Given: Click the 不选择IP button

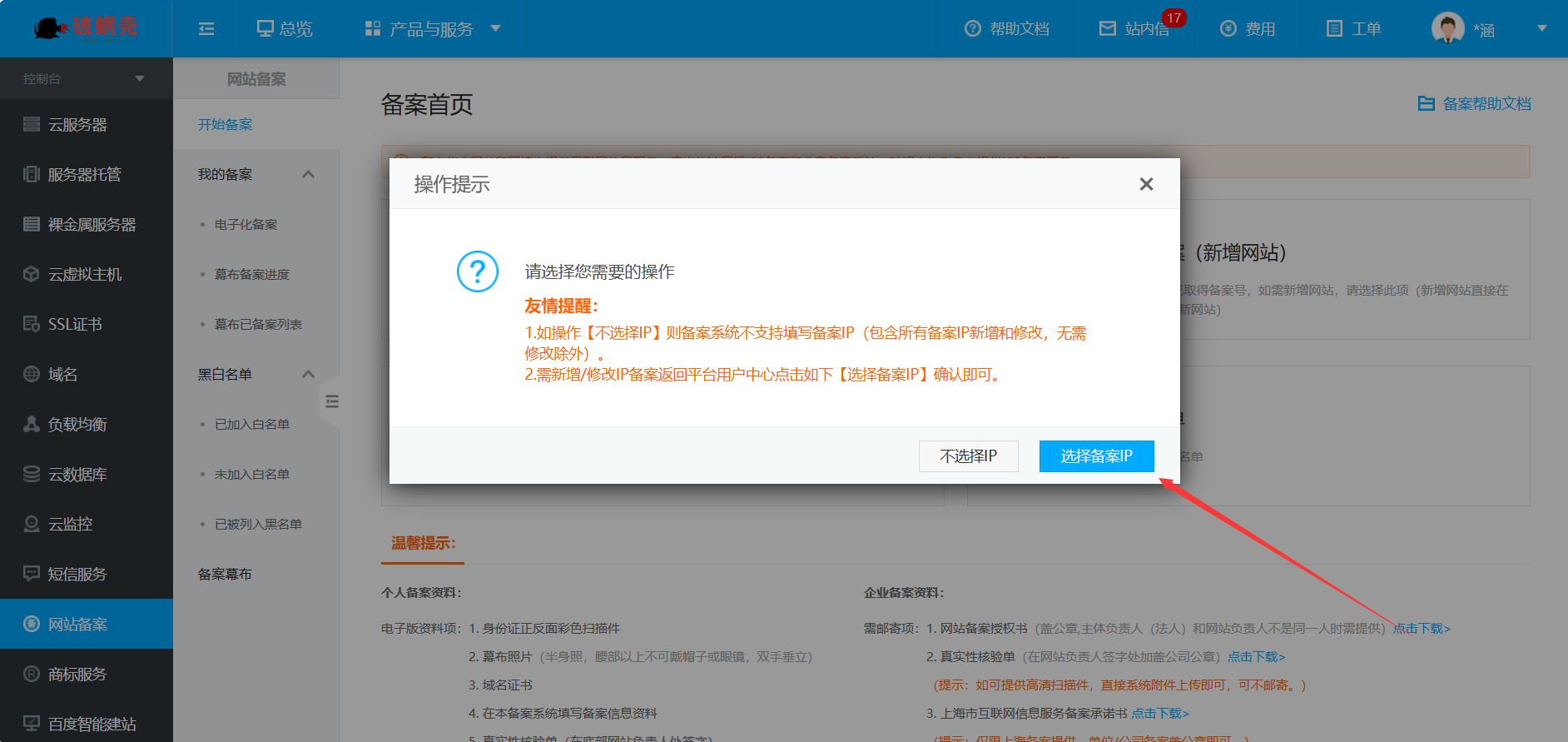Looking at the screenshot, I should [968, 456].
